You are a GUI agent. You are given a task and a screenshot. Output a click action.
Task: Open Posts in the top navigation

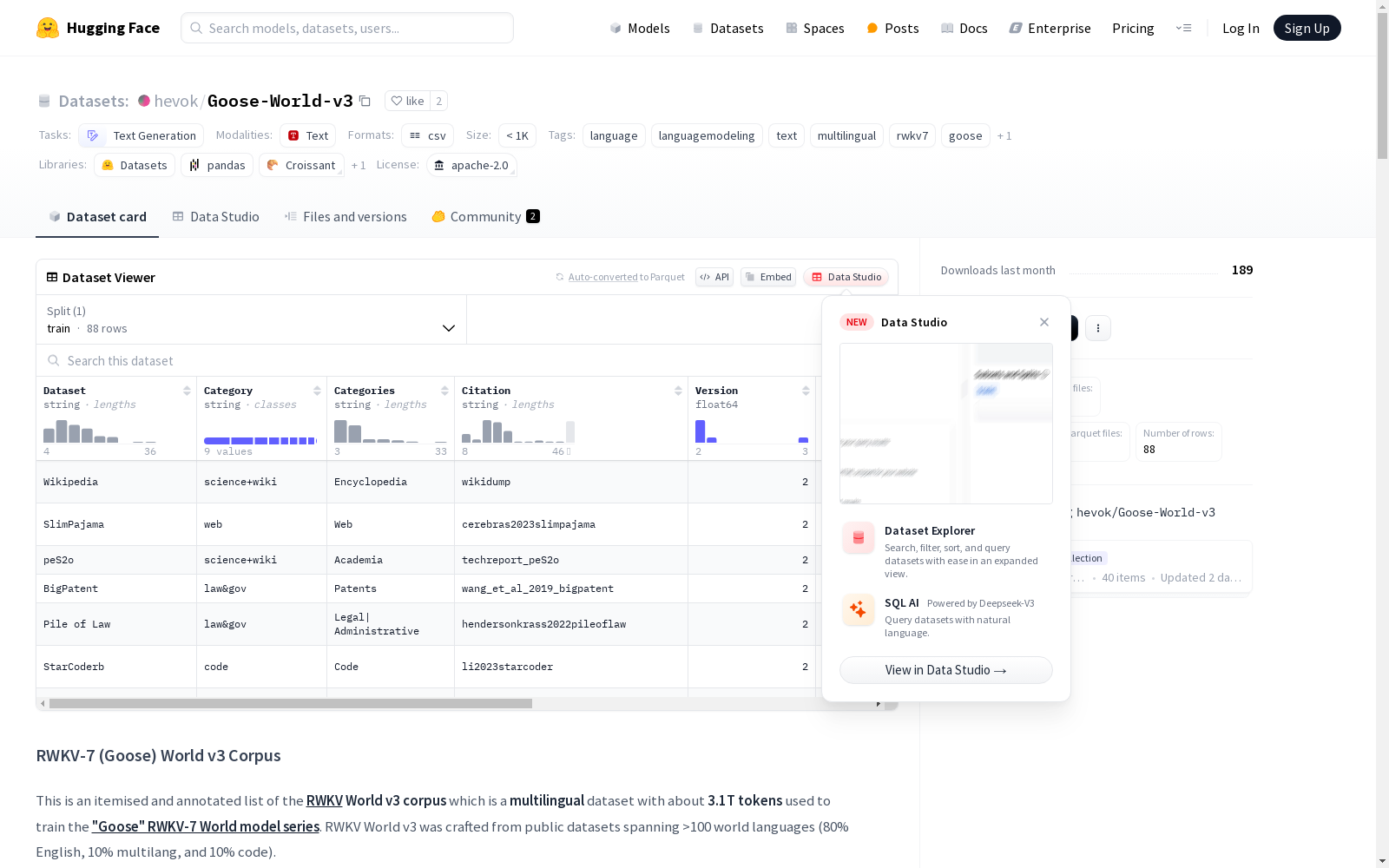(892, 28)
